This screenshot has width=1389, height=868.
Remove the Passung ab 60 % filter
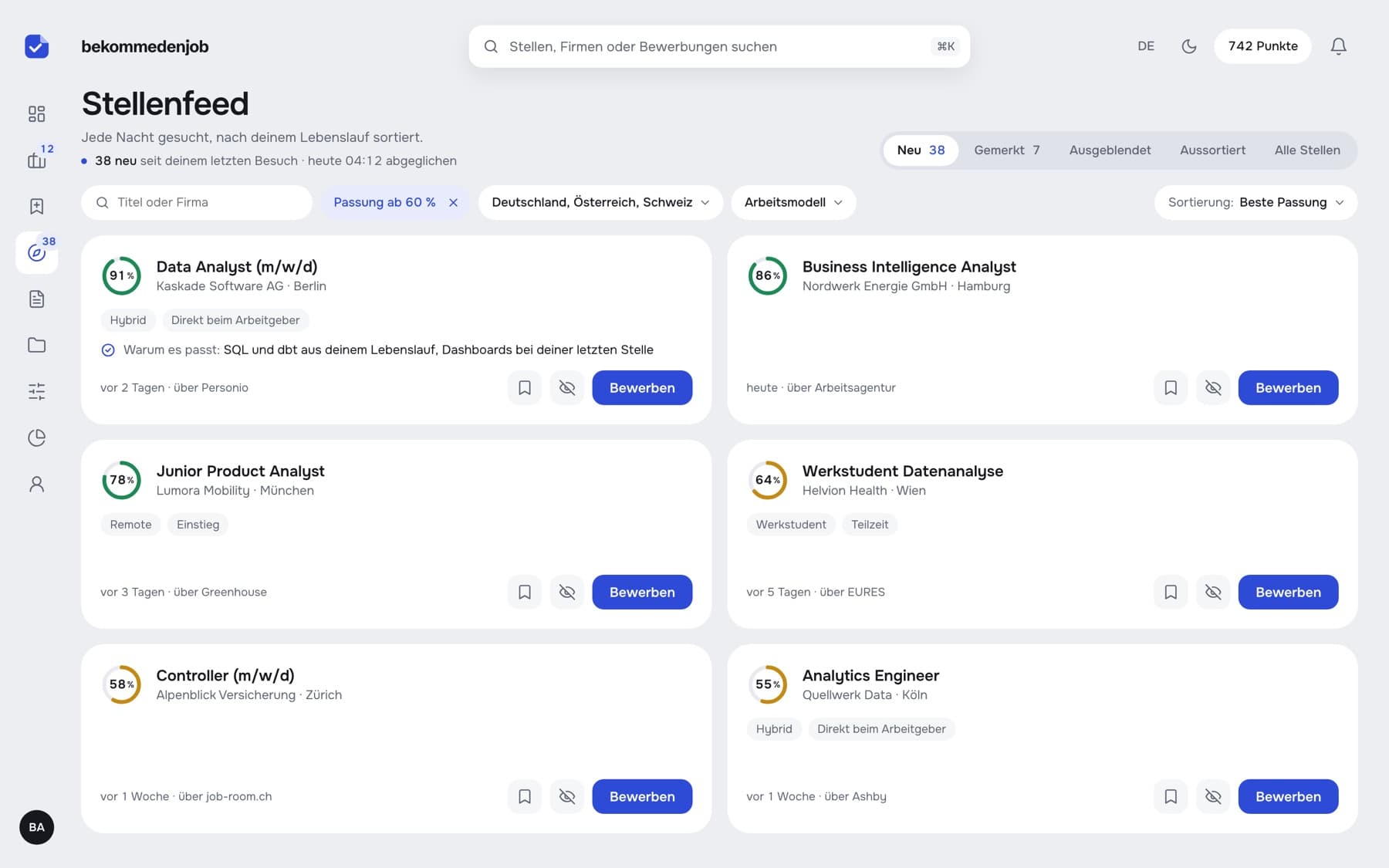[x=454, y=202]
